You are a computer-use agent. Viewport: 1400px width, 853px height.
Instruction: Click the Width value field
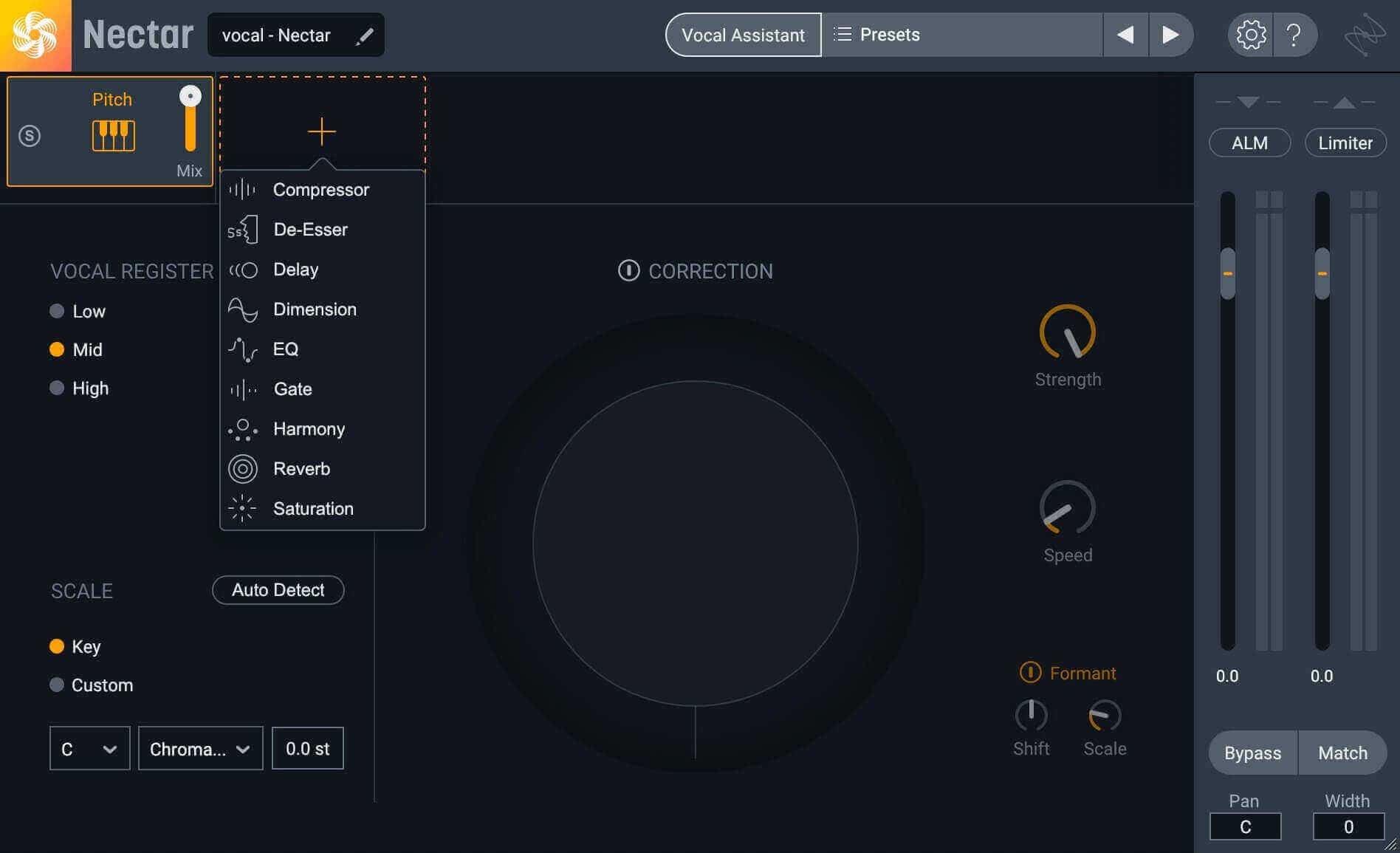[1348, 826]
